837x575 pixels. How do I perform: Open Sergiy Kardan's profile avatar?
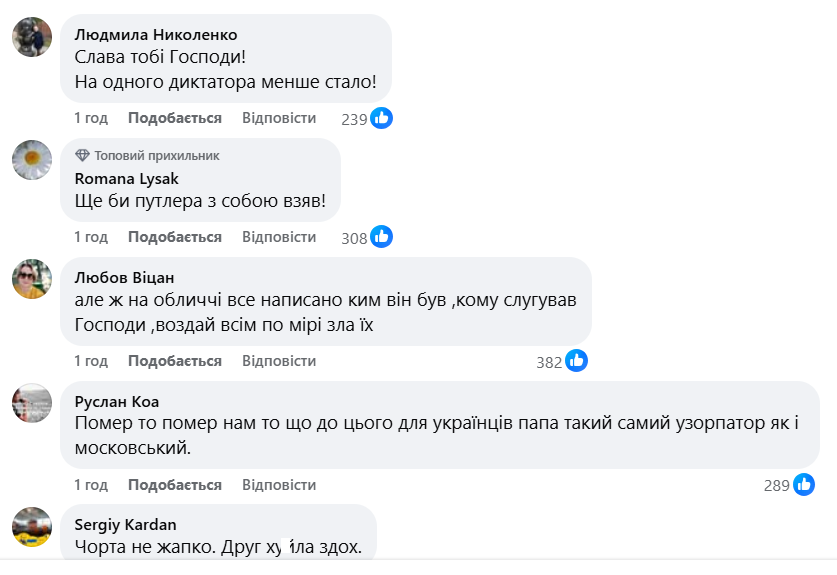coord(32,526)
